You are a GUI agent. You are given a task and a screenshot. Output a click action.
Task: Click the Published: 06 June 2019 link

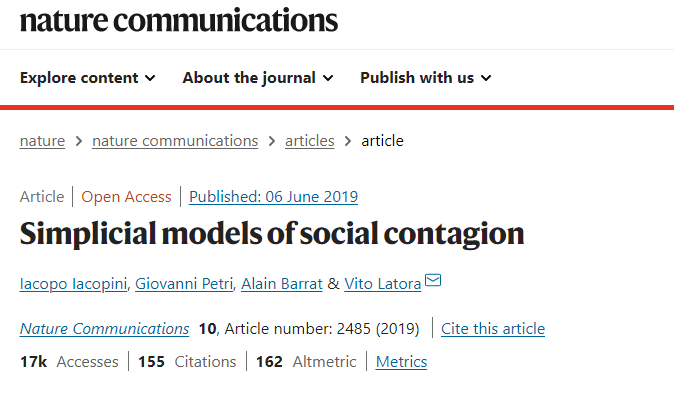pyautogui.click(x=273, y=197)
